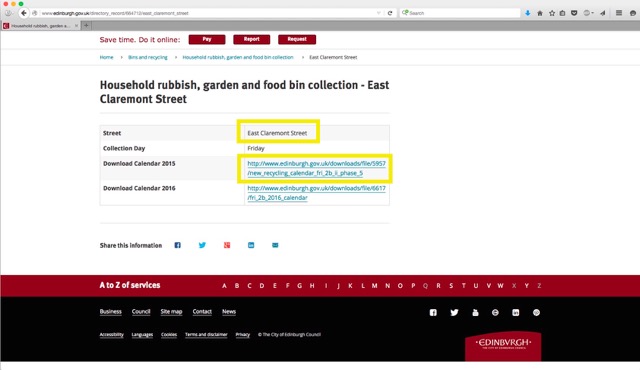Click the site identity globe icon

[x=35, y=13]
